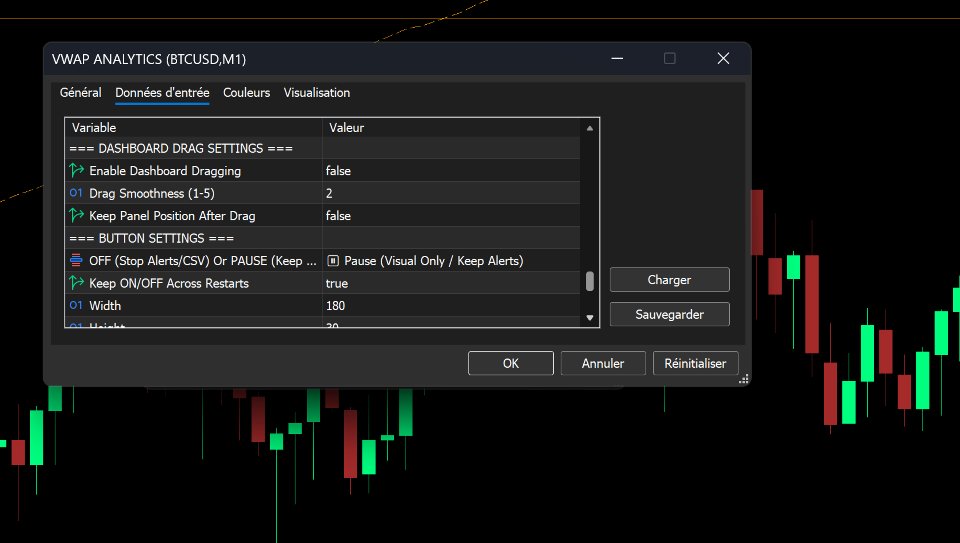Click the inputs list scrollbar thumb

click(x=590, y=281)
